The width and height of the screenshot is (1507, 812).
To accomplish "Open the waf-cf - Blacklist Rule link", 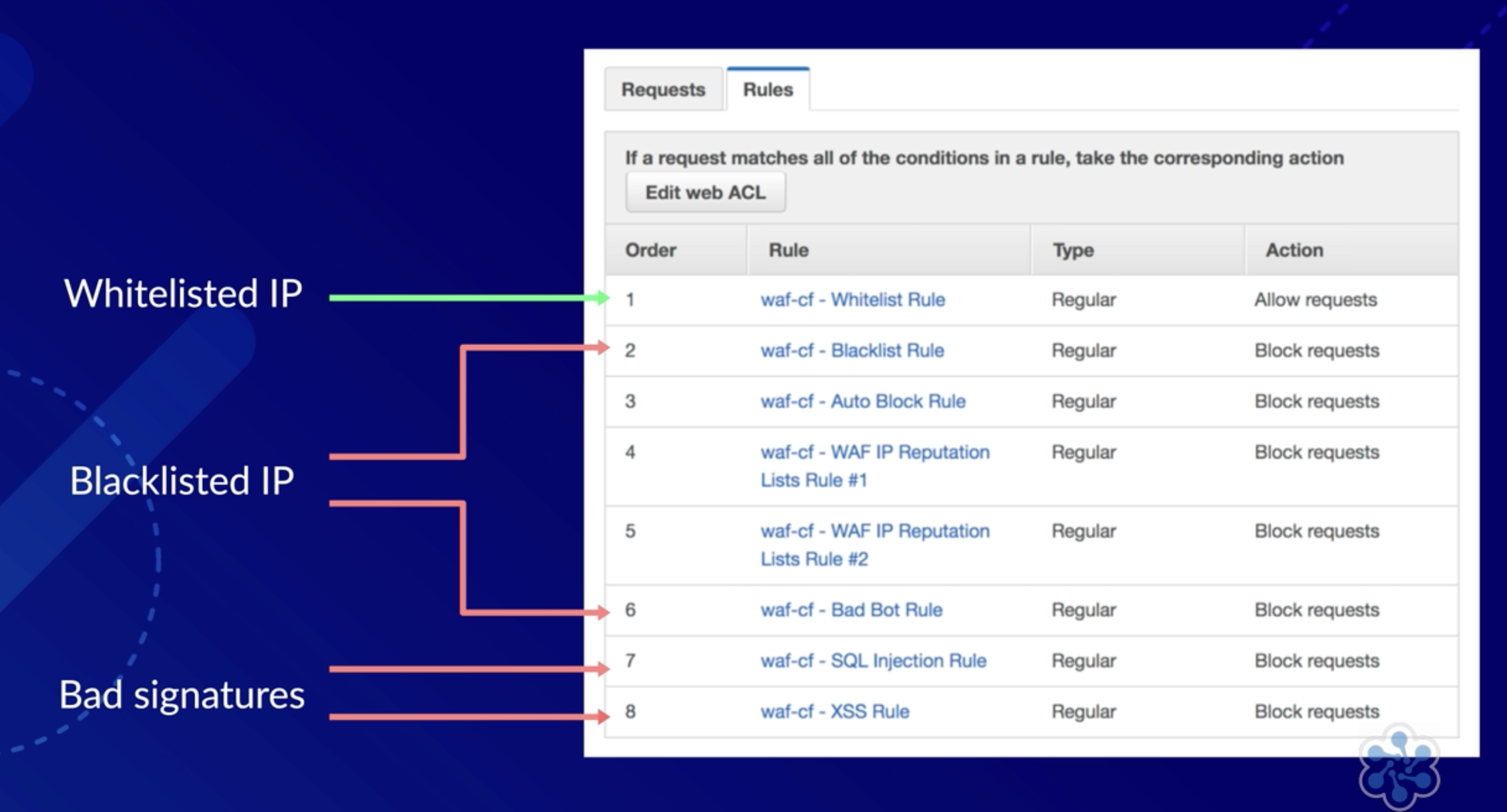I will 852,350.
